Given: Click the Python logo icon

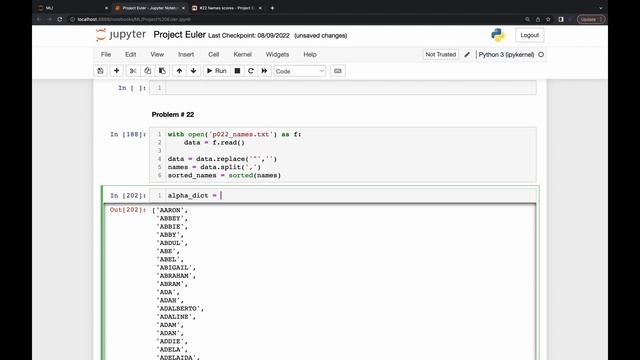Looking at the screenshot, I should click(498, 35).
